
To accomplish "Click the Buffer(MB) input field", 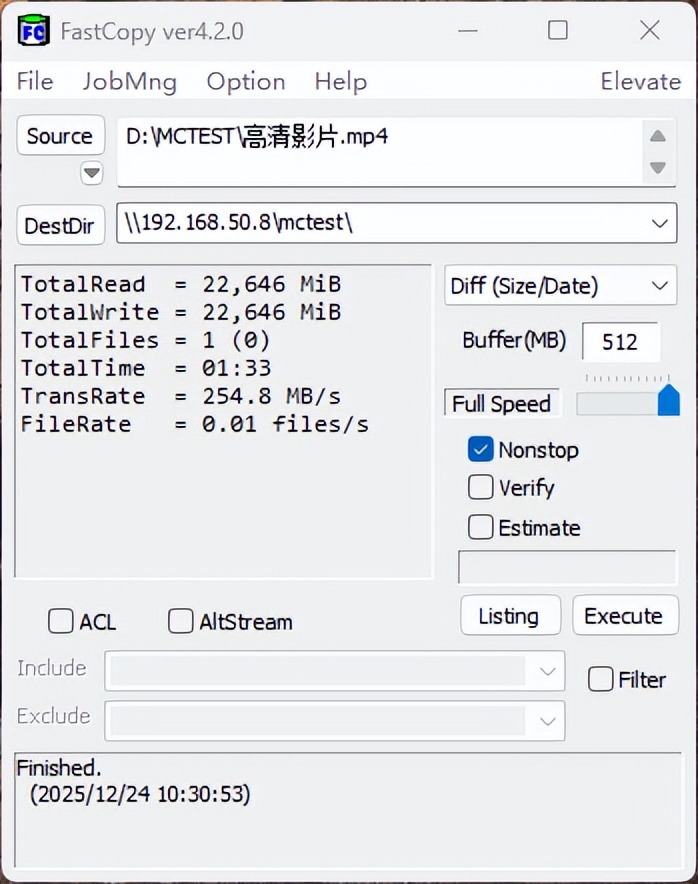I will 620,342.
